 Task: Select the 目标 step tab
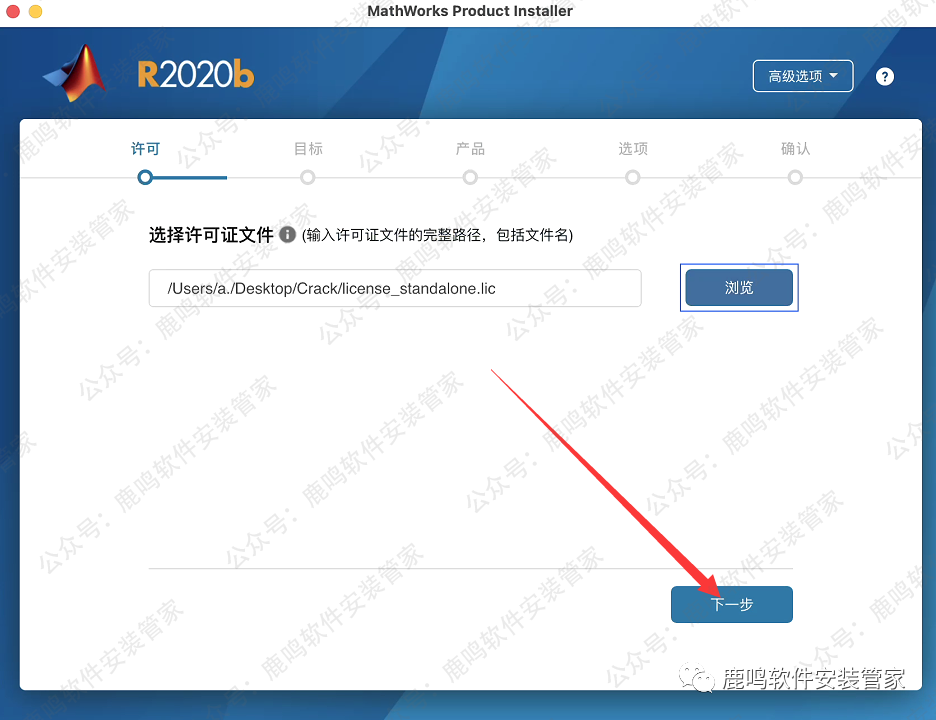(x=308, y=149)
